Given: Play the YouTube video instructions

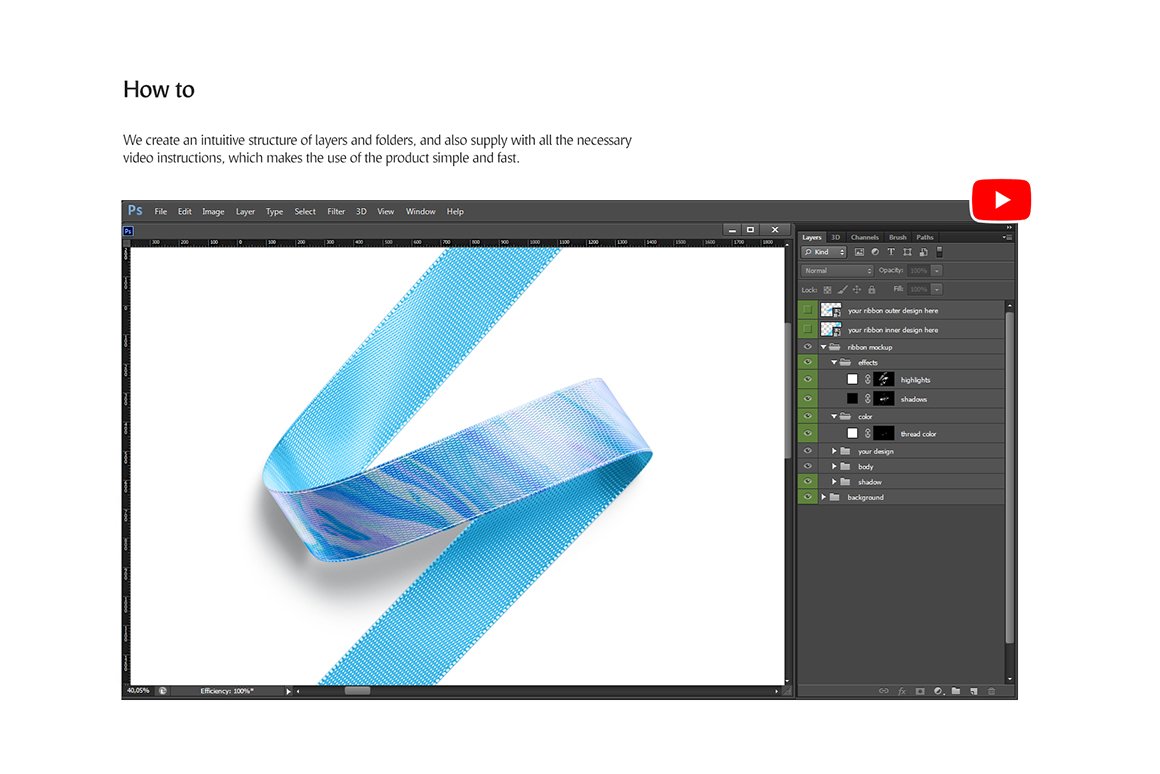Looking at the screenshot, I should pos(1001,201).
